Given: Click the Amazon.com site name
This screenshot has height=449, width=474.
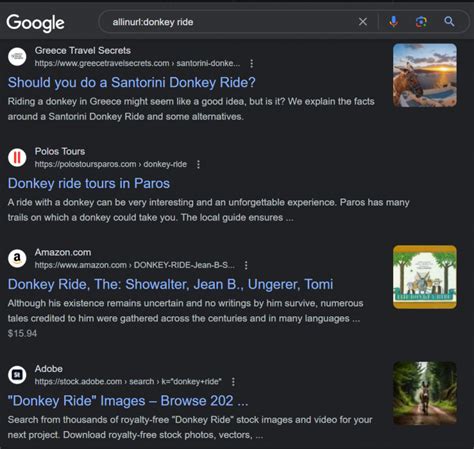Looking at the screenshot, I should (x=63, y=252).
